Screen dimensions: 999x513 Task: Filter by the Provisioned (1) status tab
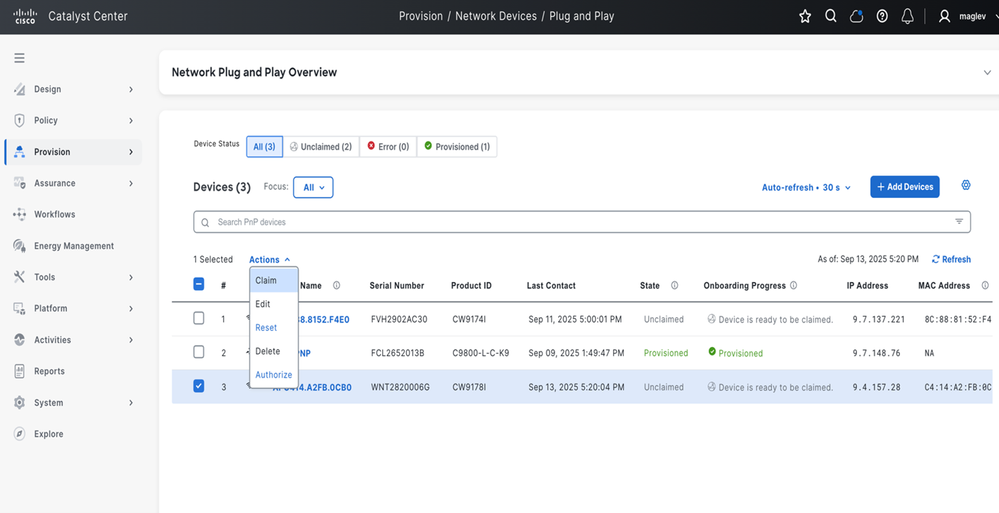(x=457, y=147)
